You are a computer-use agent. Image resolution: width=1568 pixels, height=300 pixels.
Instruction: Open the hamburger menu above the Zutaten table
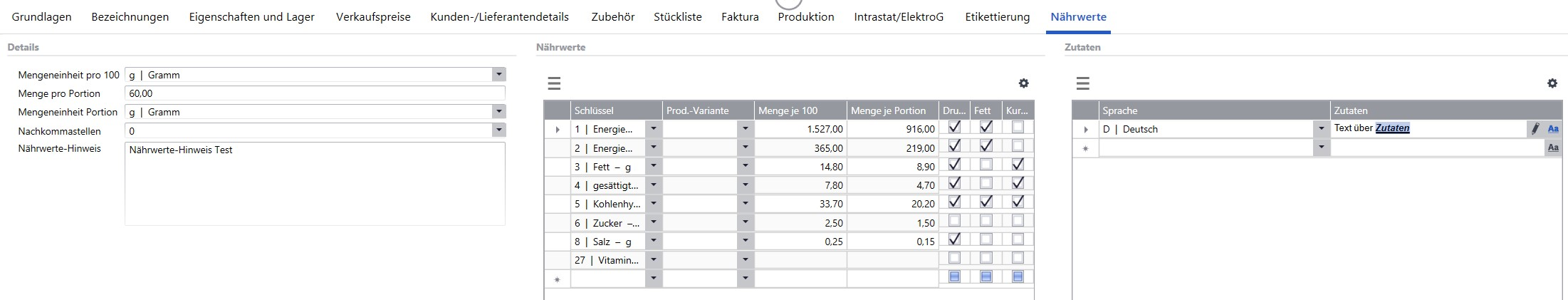click(1082, 84)
